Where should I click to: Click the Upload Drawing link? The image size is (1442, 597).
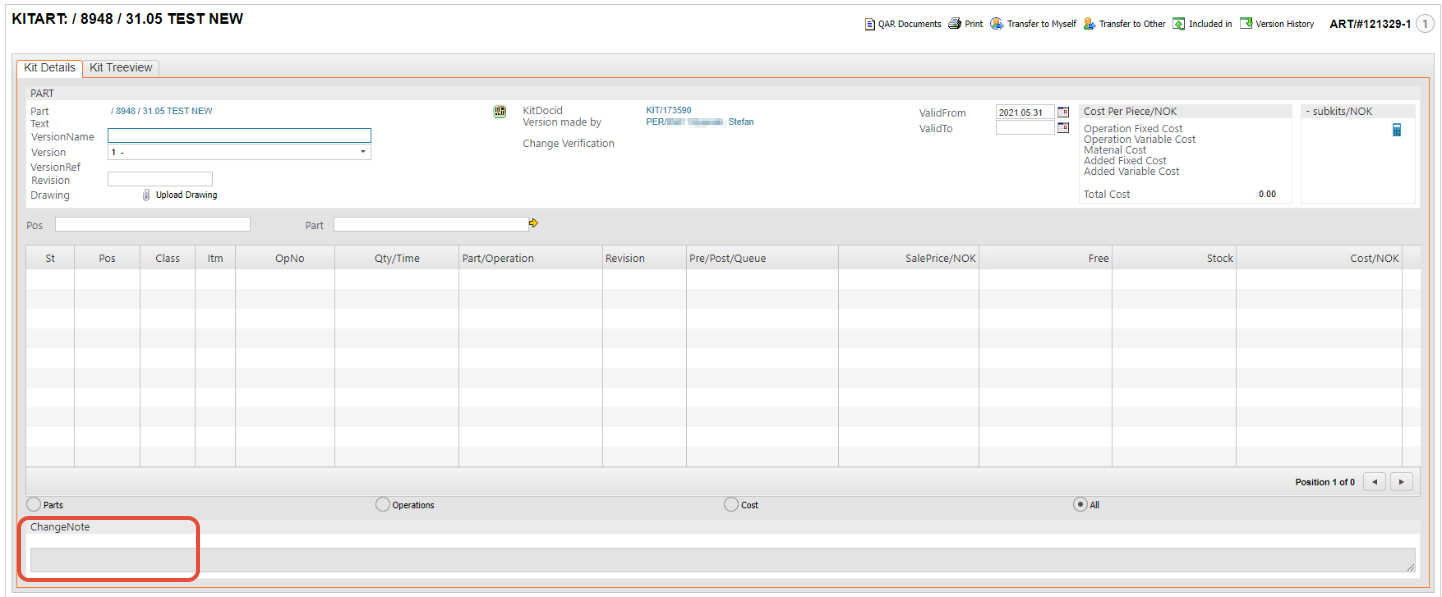(x=186, y=195)
